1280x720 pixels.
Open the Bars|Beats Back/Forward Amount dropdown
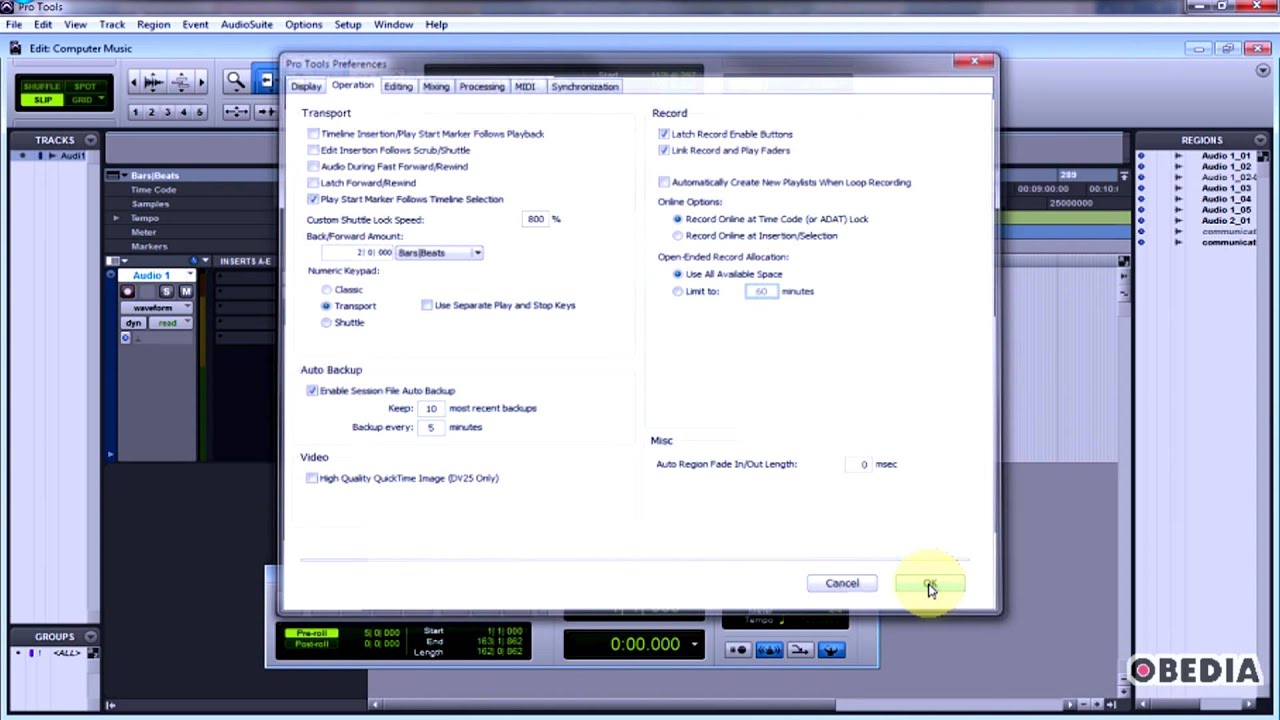(x=440, y=253)
